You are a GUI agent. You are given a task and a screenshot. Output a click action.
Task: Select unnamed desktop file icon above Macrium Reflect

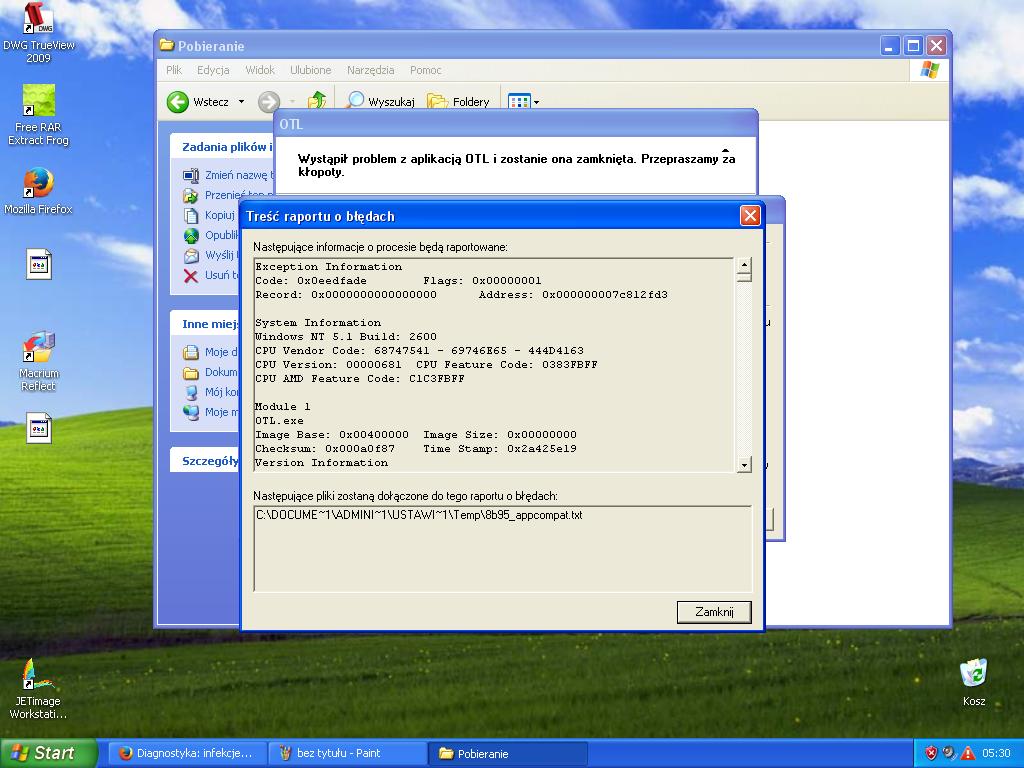39,264
